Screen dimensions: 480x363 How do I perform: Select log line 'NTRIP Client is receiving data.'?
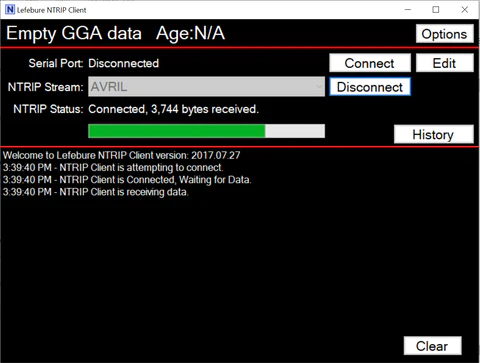(x=95, y=192)
